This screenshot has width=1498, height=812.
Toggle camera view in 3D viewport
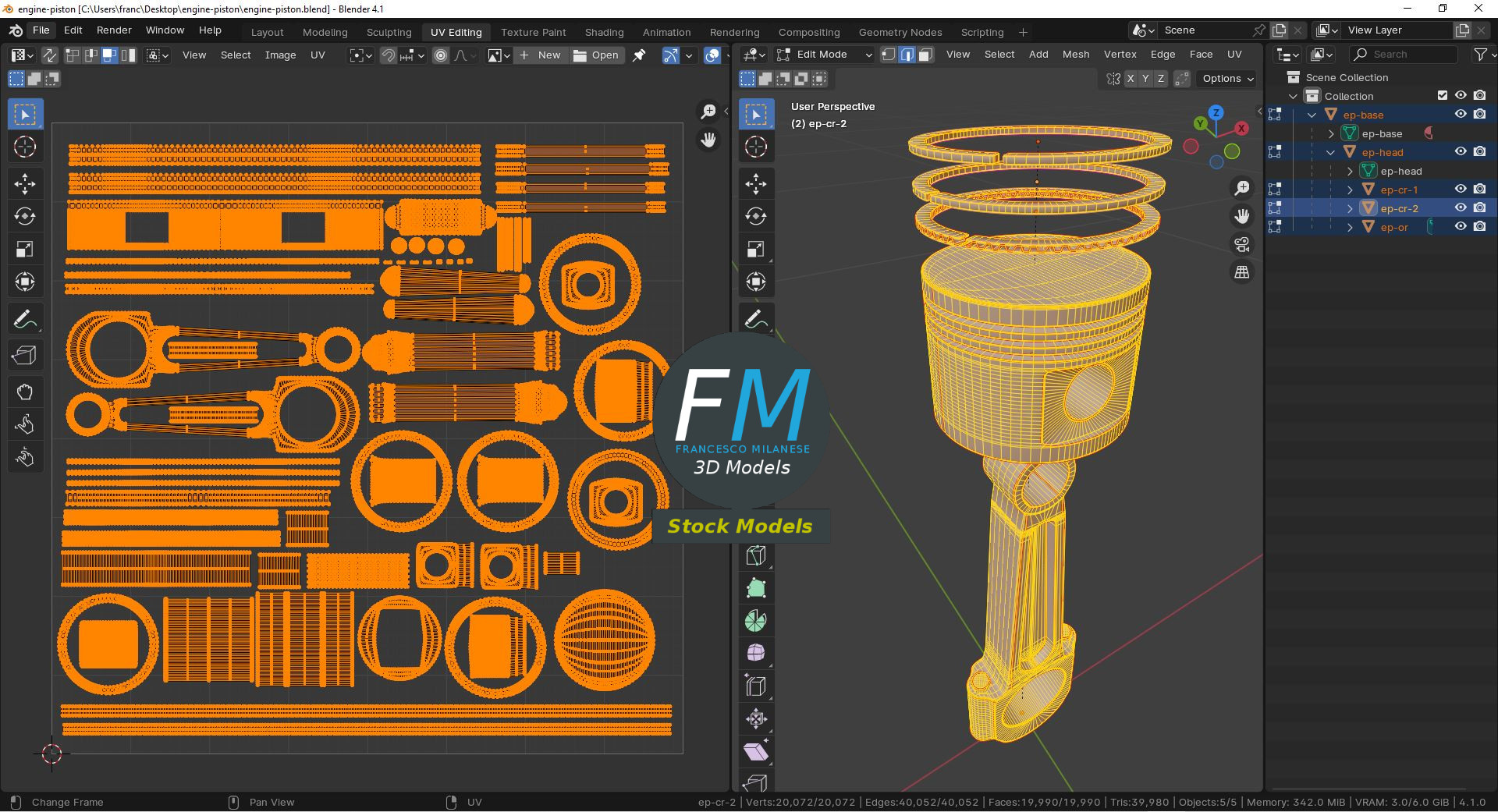(1241, 244)
